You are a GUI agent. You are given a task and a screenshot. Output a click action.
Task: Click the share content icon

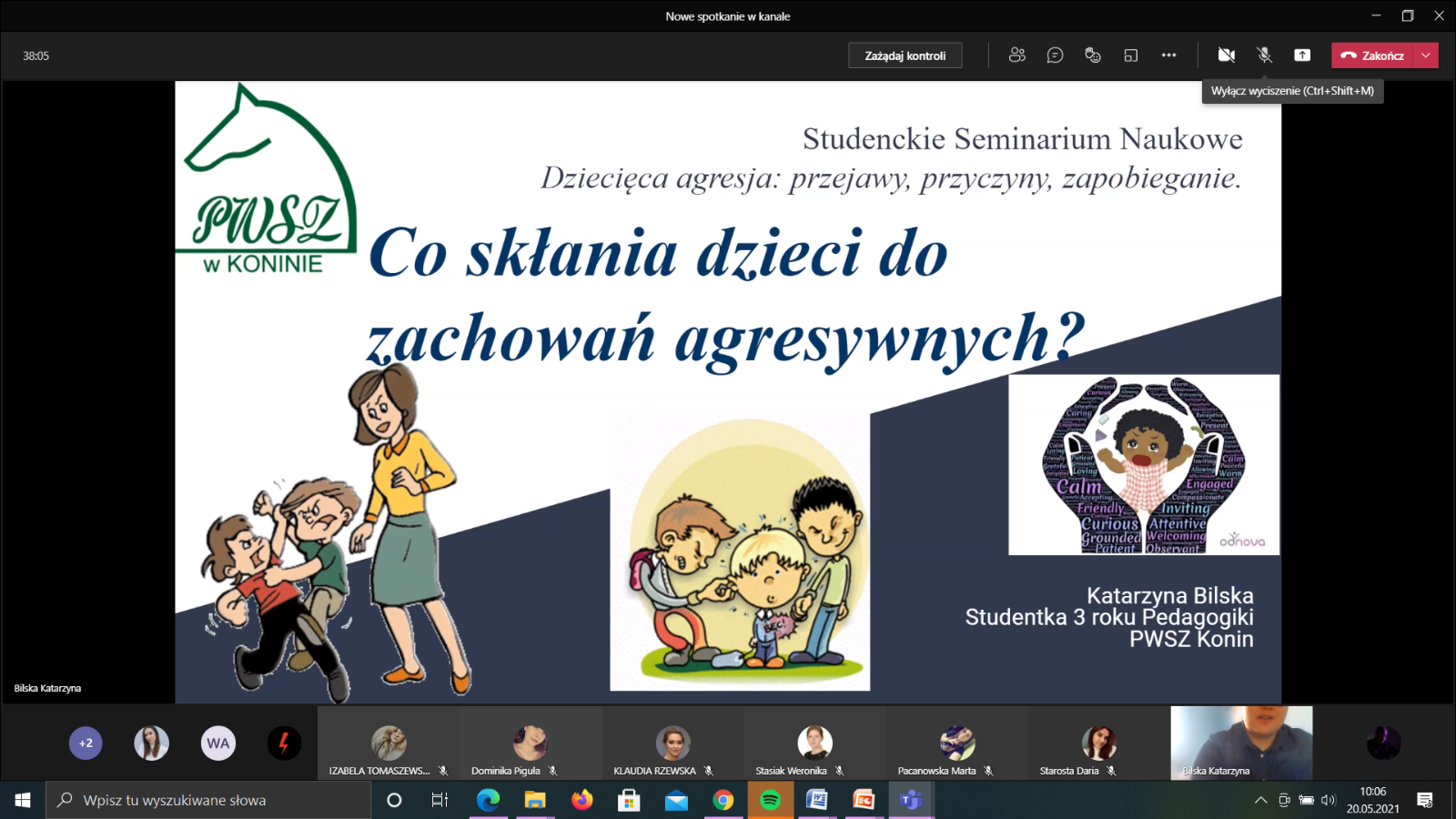pyautogui.click(x=1302, y=56)
